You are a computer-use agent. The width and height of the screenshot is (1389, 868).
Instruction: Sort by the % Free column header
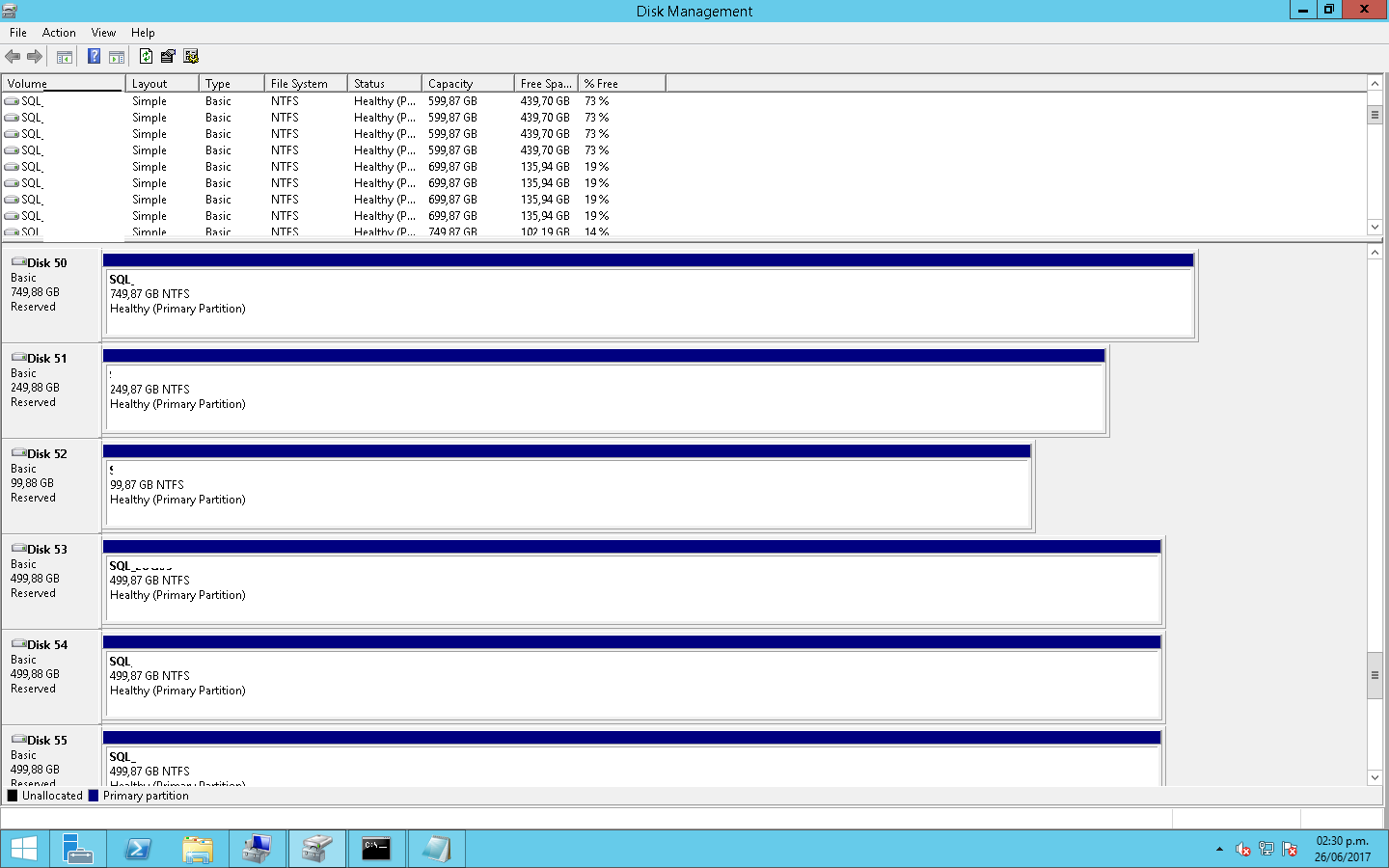click(x=622, y=84)
